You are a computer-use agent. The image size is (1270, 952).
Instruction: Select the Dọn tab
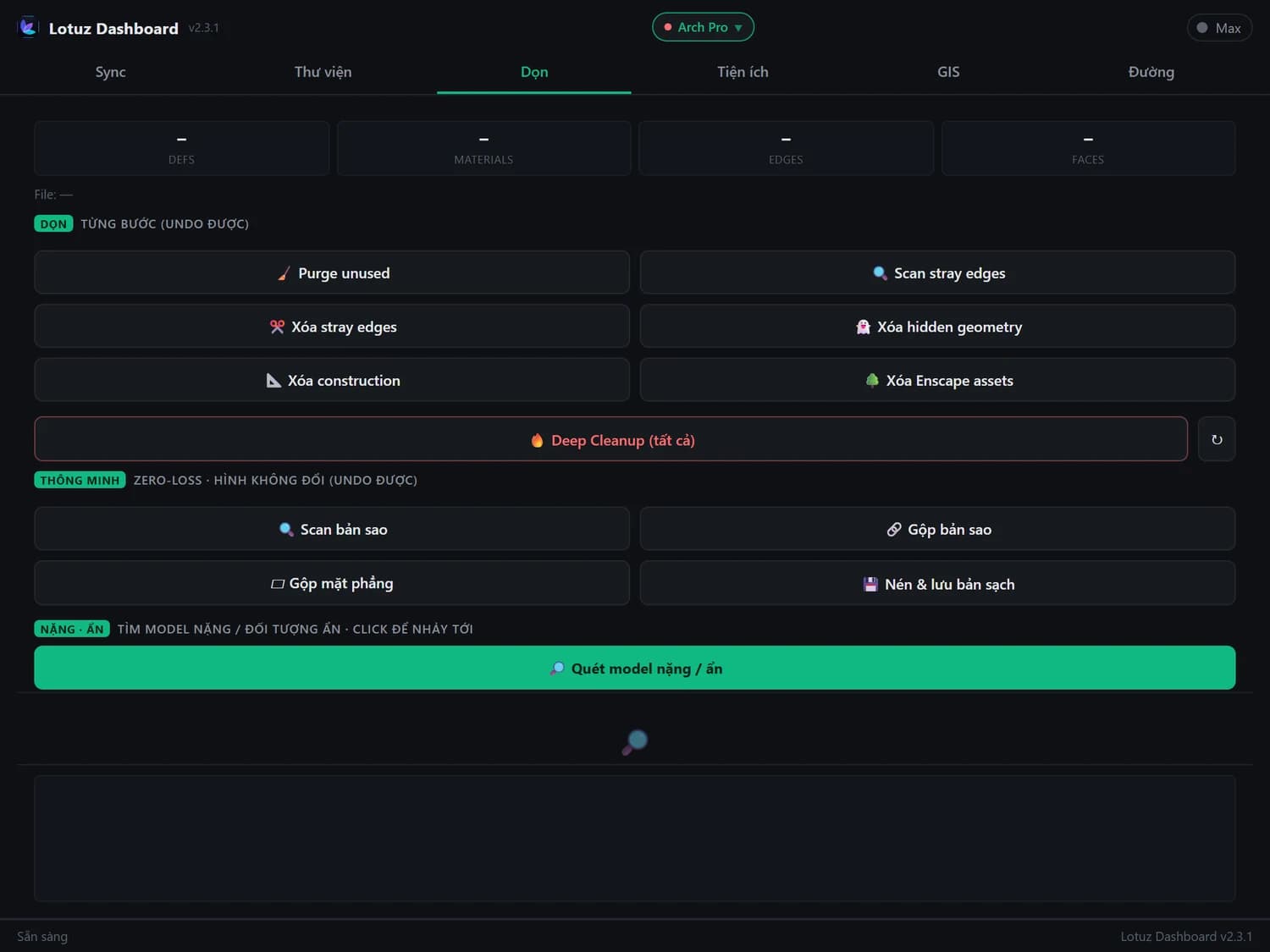(534, 72)
